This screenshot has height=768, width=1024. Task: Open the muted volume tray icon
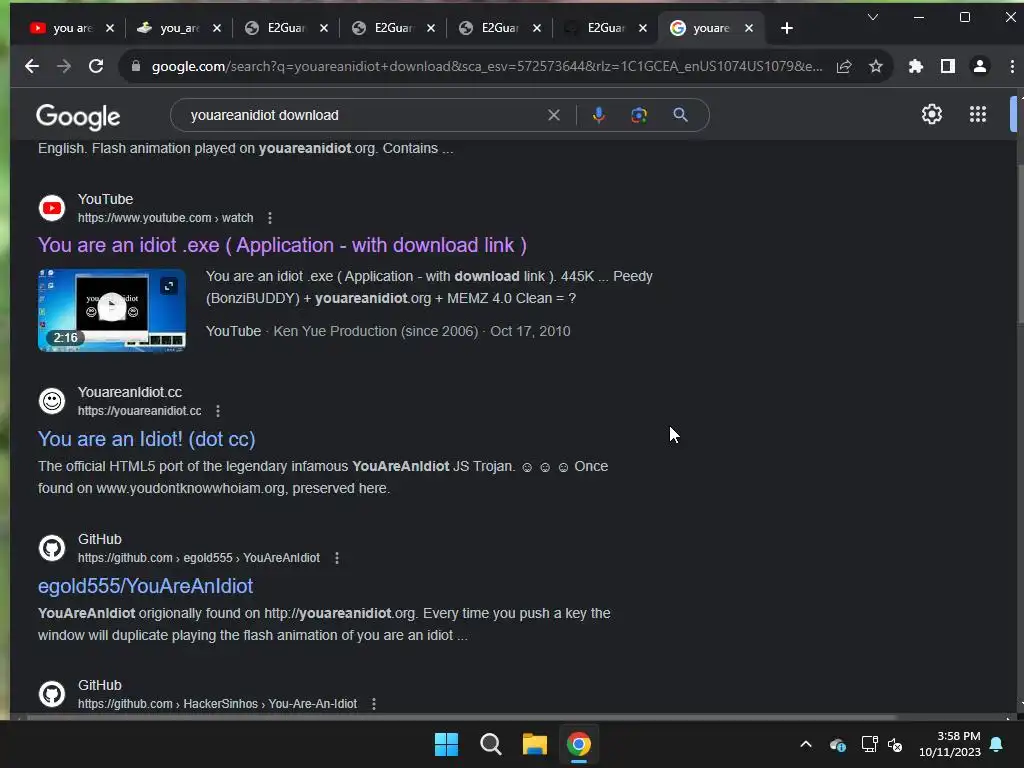click(895, 744)
